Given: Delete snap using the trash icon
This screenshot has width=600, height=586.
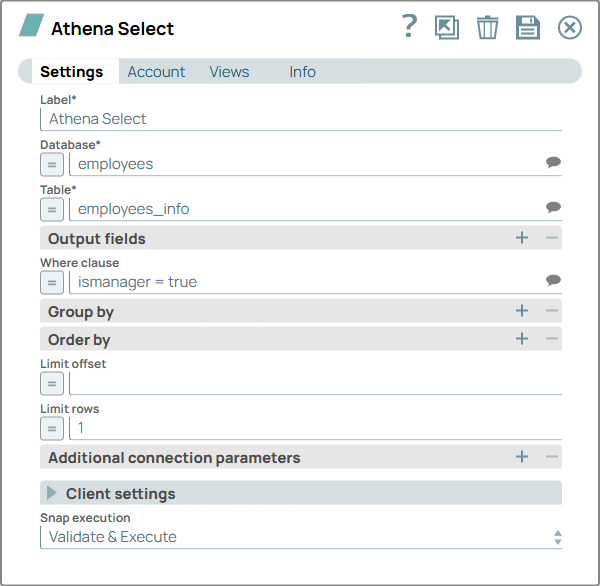Looking at the screenshot, I should pyautogui.click(x=488, y=27).
